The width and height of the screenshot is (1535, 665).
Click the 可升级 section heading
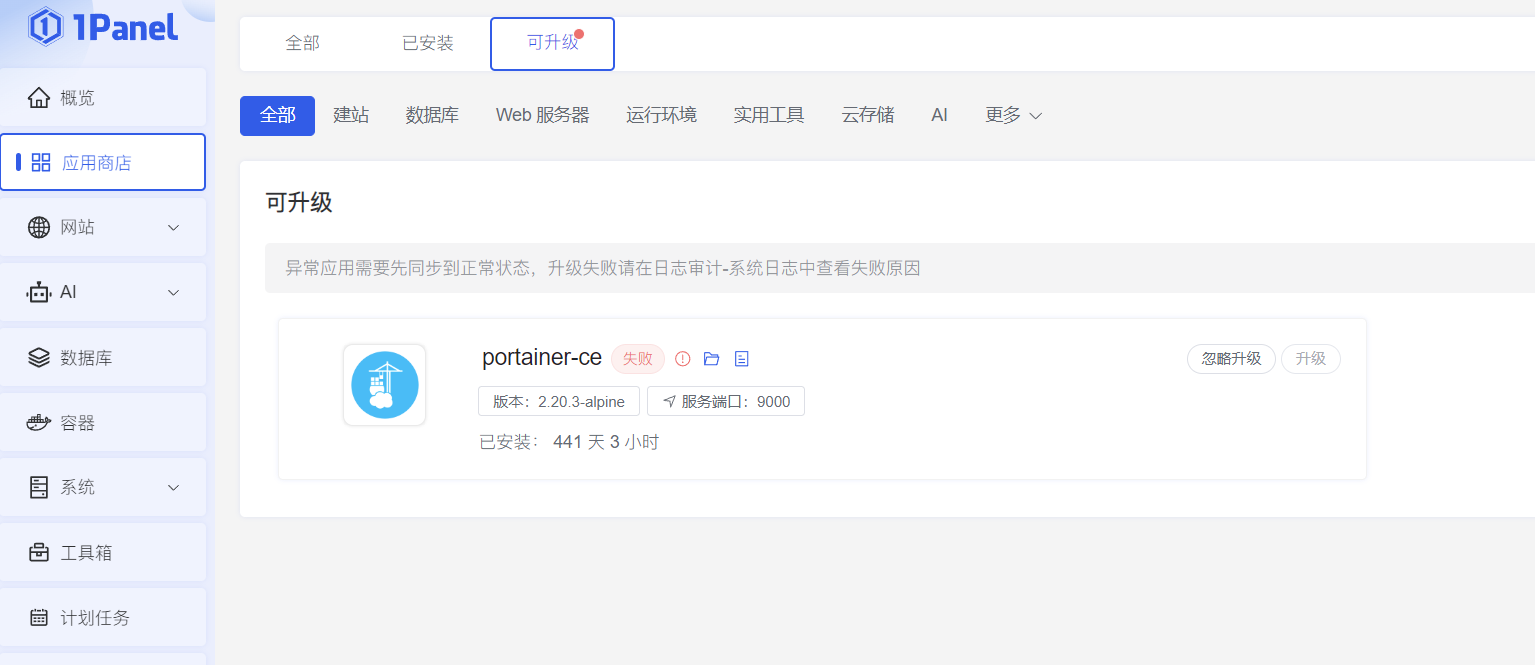coord(299,203)
